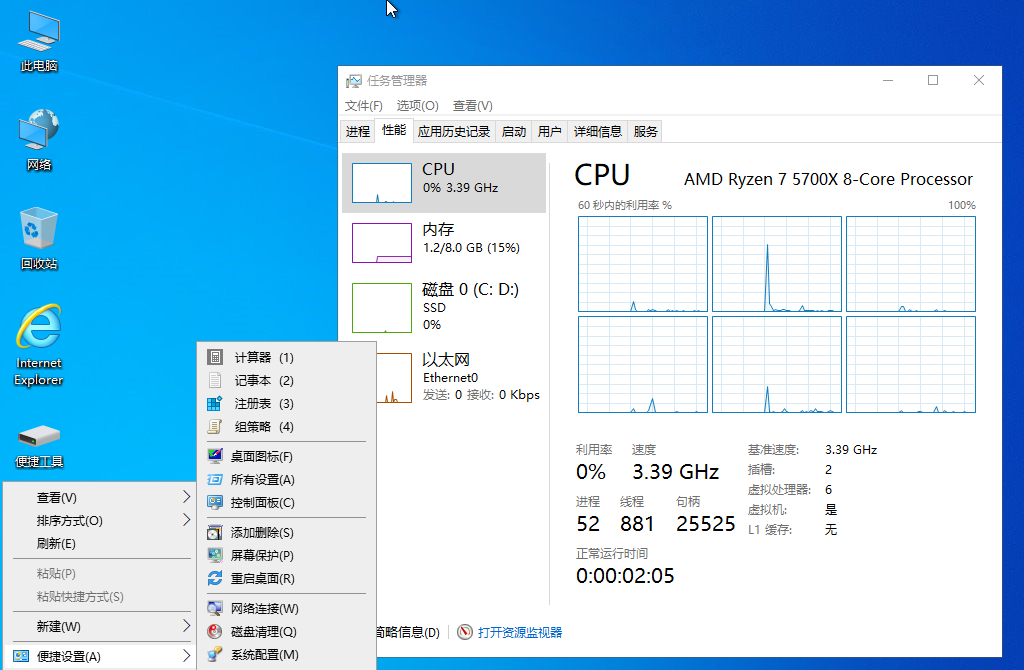
Task: Choose 查看(V) in the desktop context menu
Action: pyautogui.click(x=98, y=498)
